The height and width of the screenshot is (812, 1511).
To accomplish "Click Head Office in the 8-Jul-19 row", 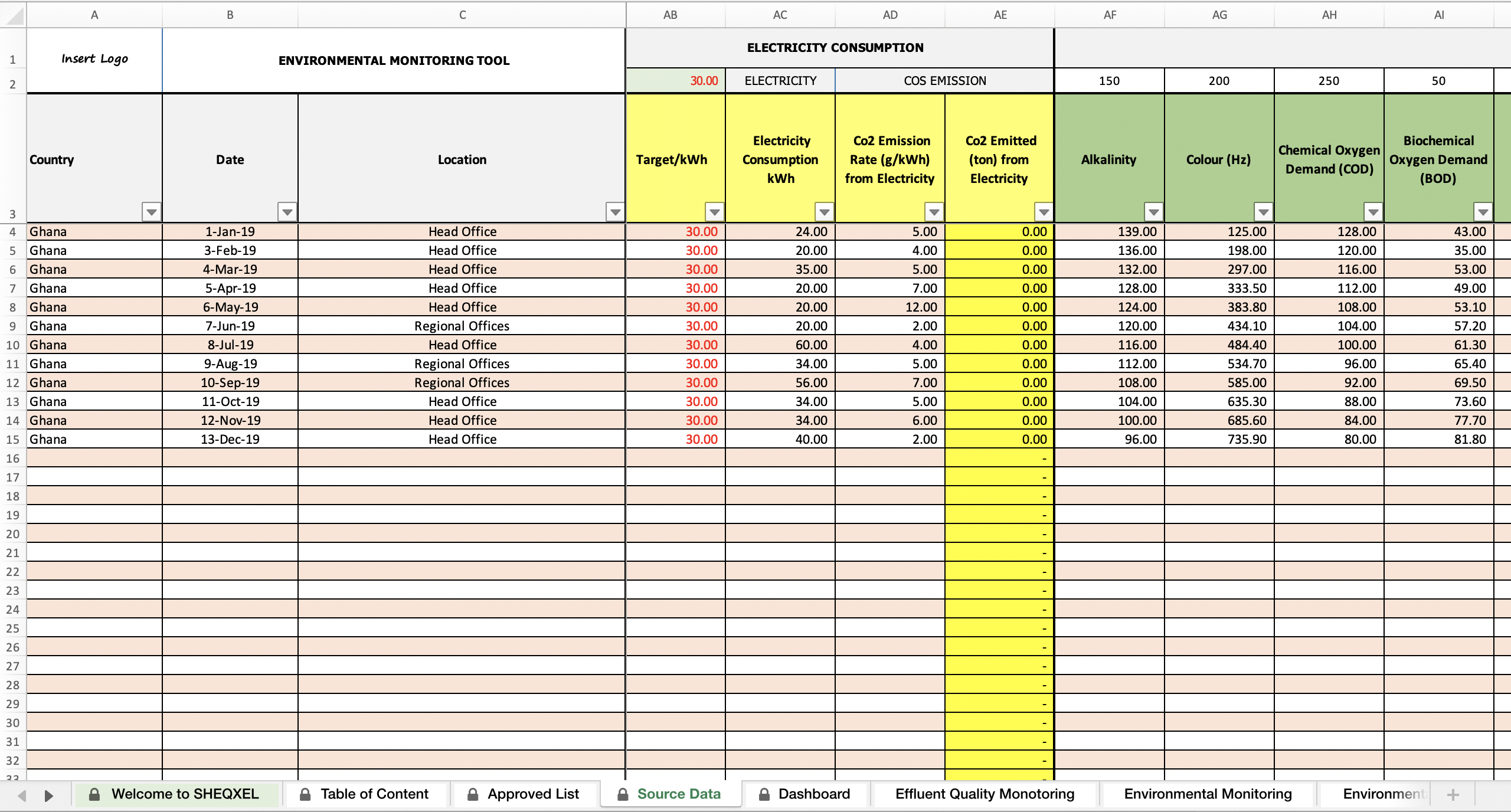I will click(x=462, y=345).
